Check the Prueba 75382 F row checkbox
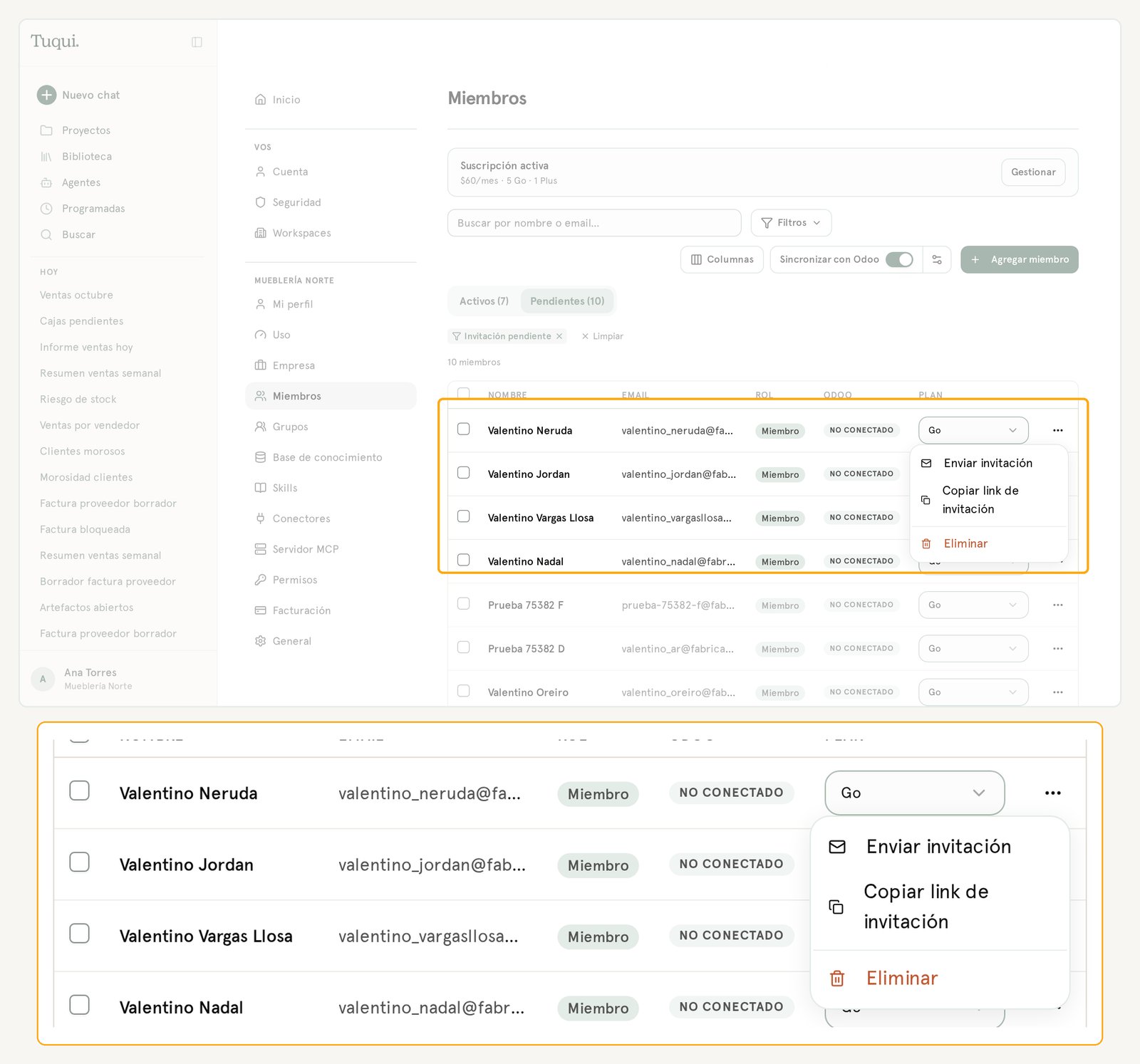 coord(464,604)
